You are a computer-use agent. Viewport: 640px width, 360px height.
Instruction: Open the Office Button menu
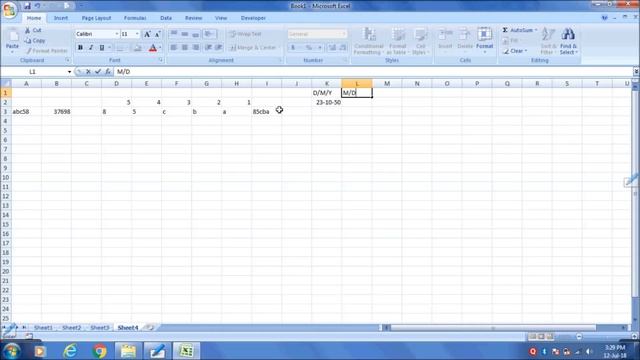pyautogui.click(x=9, y=9)
